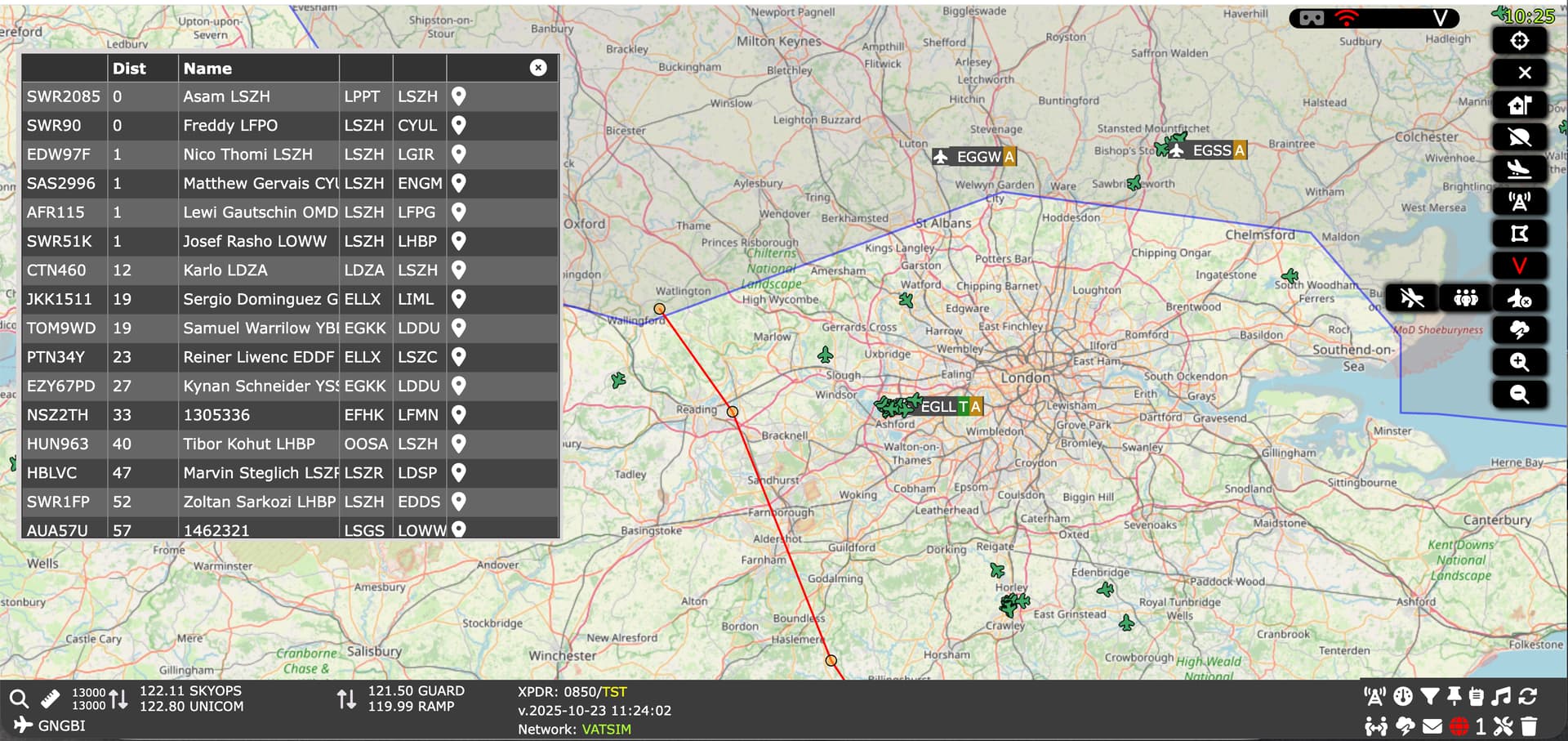Click the zoom in magnifier button
This screenshot has width=1568, height=741.
[1519, 363]
